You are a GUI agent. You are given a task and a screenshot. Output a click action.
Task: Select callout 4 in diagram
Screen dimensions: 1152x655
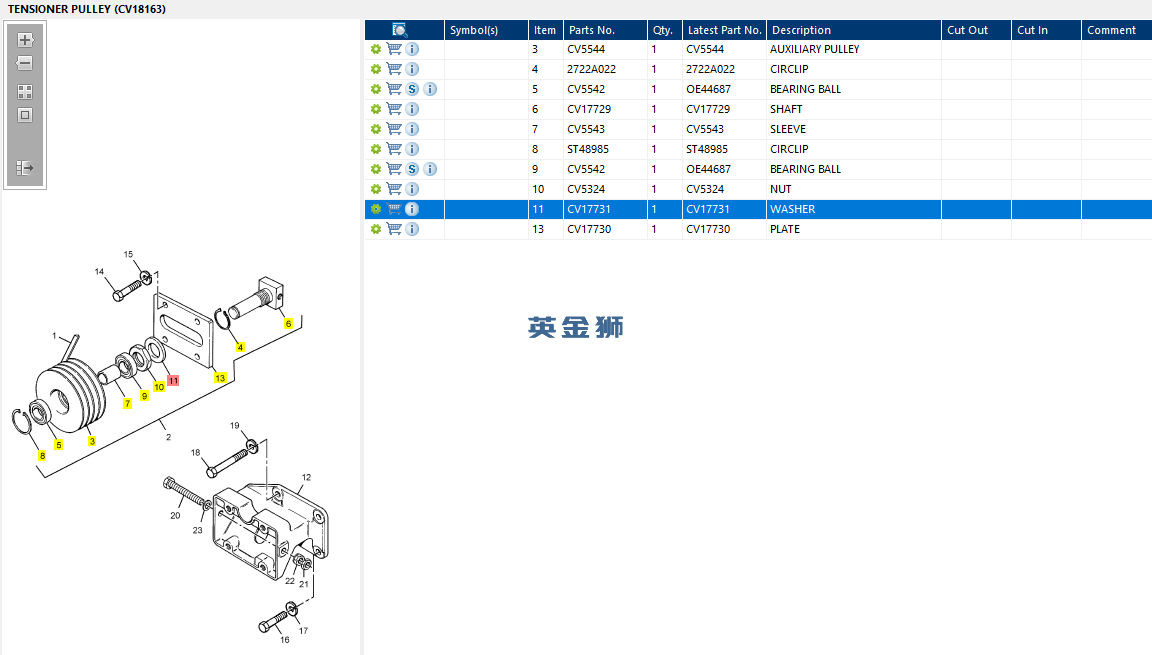click(x=240, y=347)
